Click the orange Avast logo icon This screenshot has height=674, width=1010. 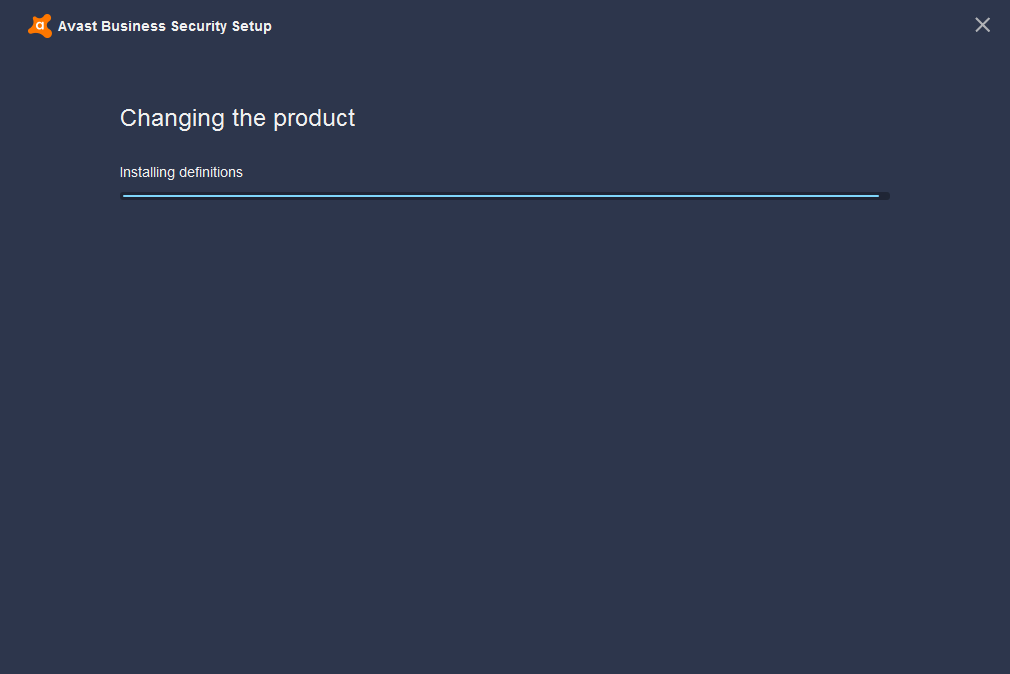[x=40, y=26]
